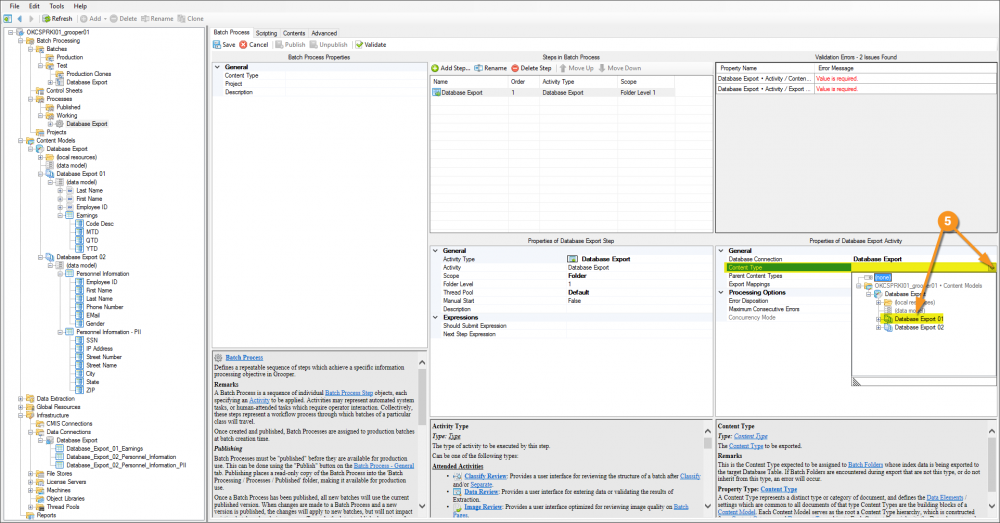1000x523 pixels.
Task: Click the Rename step icon
Action: point(479,68)
